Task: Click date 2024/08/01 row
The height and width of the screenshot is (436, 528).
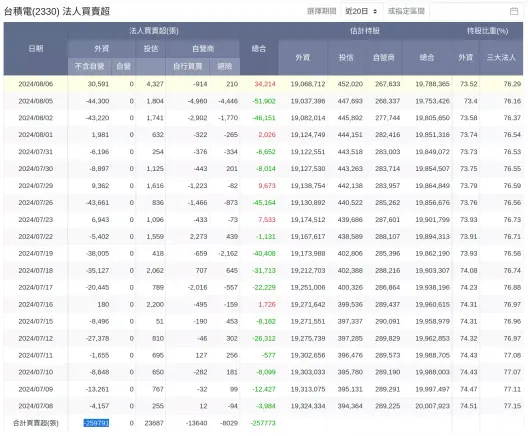Action: pos(36,135)
